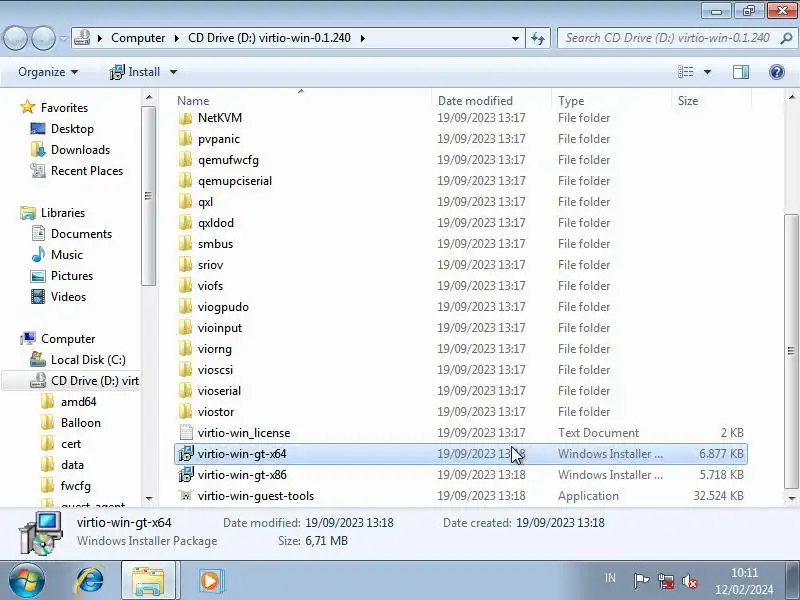Viewport: 800px width, 600px height.
Task: Open the Install dropdown arrow
Action: coord(173,72)
